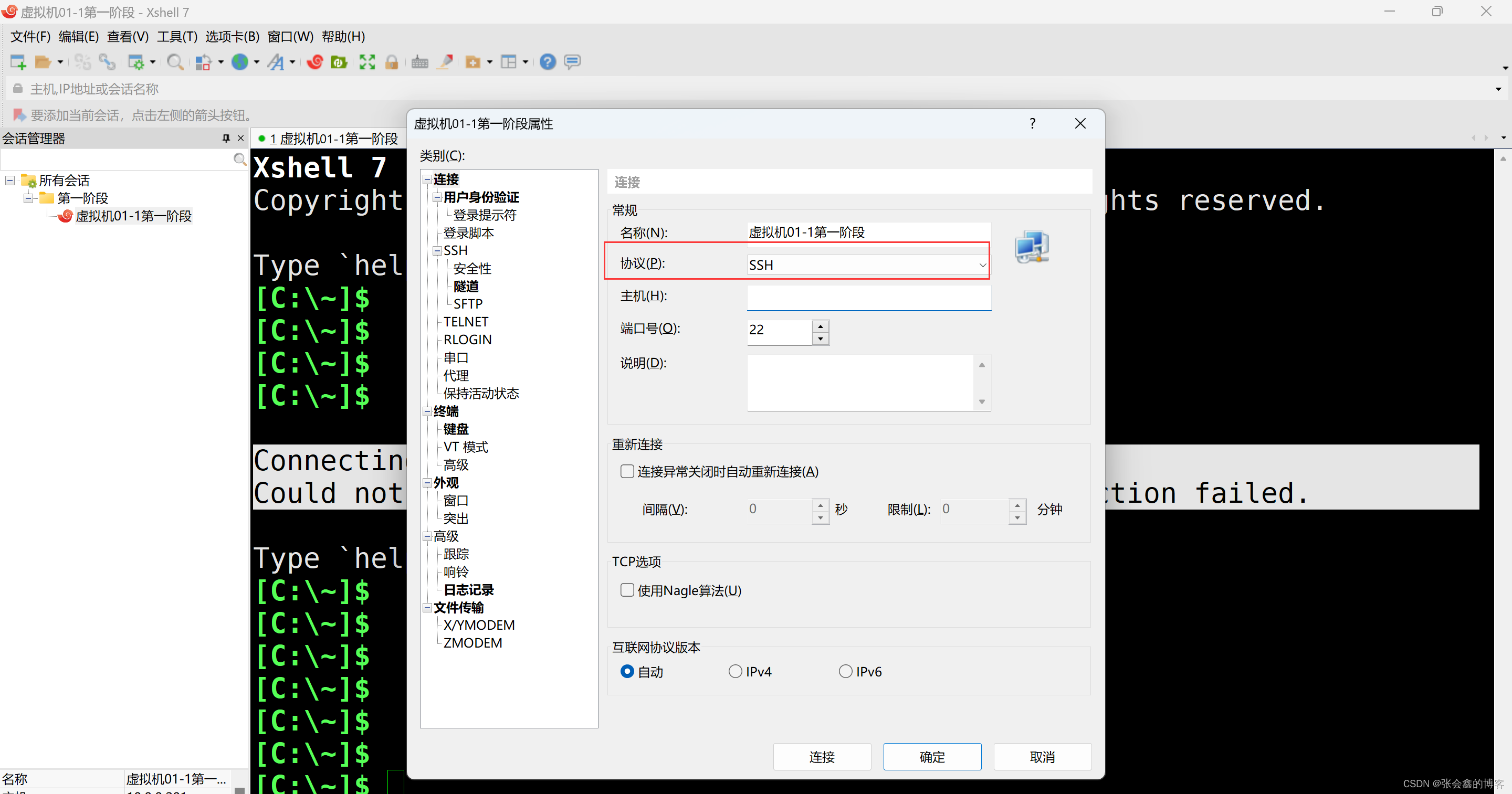Select the 自动 protocol version radio

[x=627, y=671]
